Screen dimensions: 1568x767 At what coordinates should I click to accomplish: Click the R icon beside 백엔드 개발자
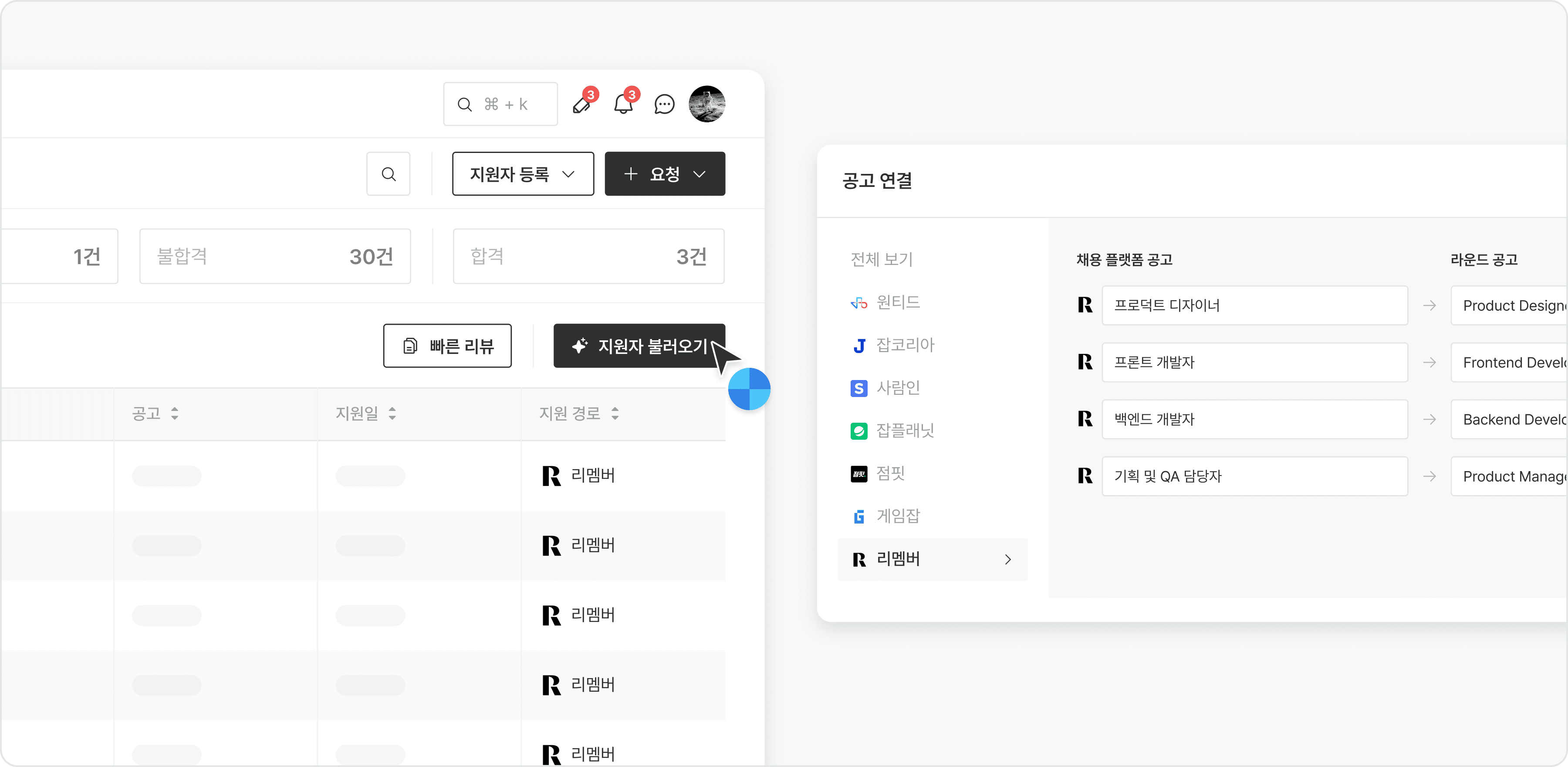(x=1085, y=419)
